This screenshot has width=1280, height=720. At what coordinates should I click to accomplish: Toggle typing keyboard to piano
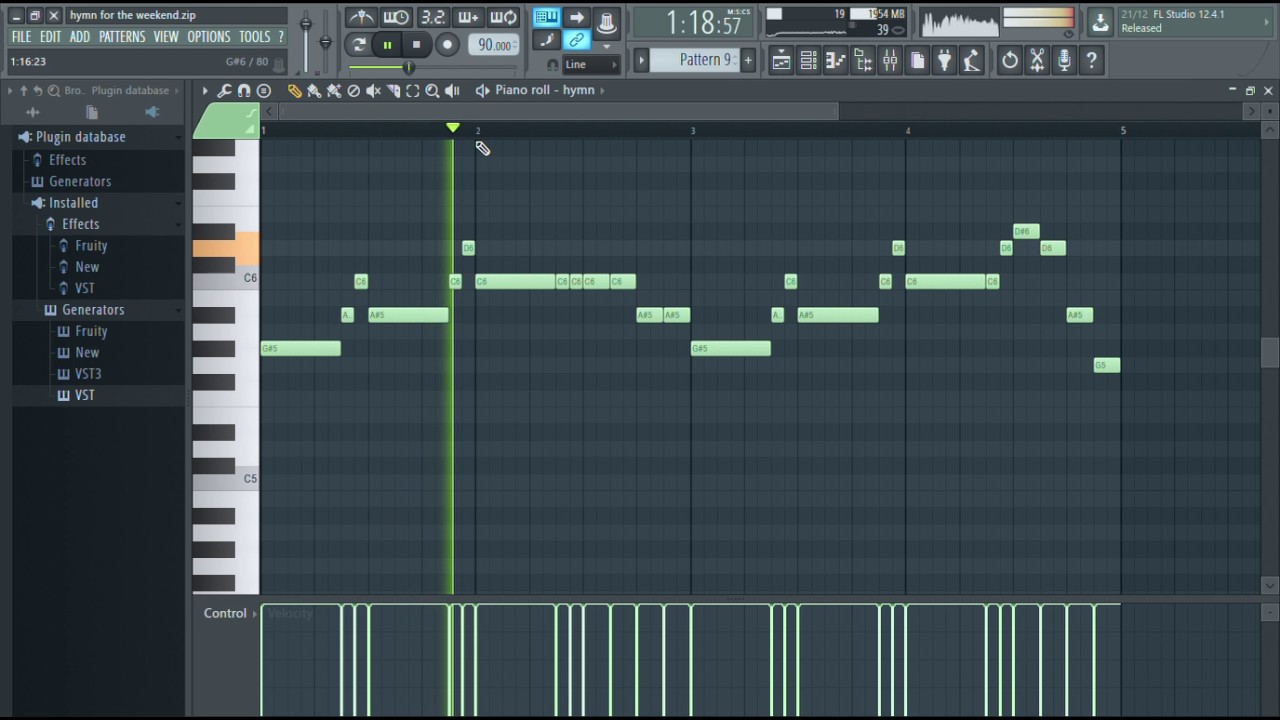click(x=546, y=17)
